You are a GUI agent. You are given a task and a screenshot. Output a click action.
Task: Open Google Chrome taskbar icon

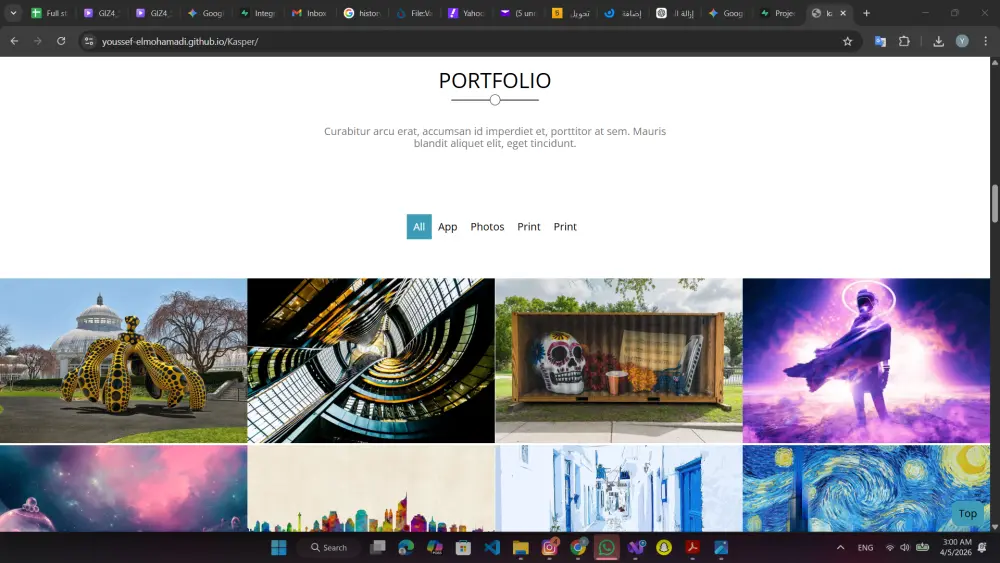pyautogui.click(x=578, y=548)
